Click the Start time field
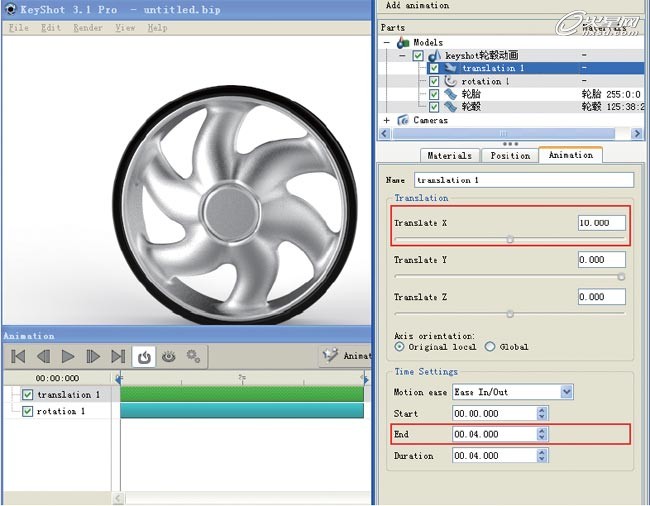Screen dimensions: 650x506 [x=495, y=413]
